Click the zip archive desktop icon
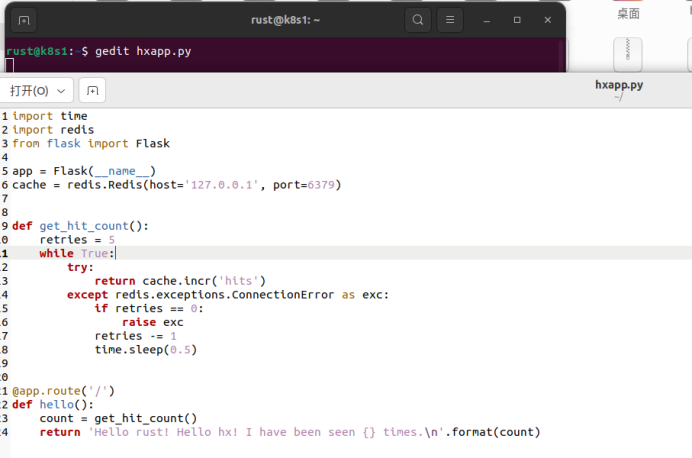The image size is (692, 458). click(x=628, y=55)
